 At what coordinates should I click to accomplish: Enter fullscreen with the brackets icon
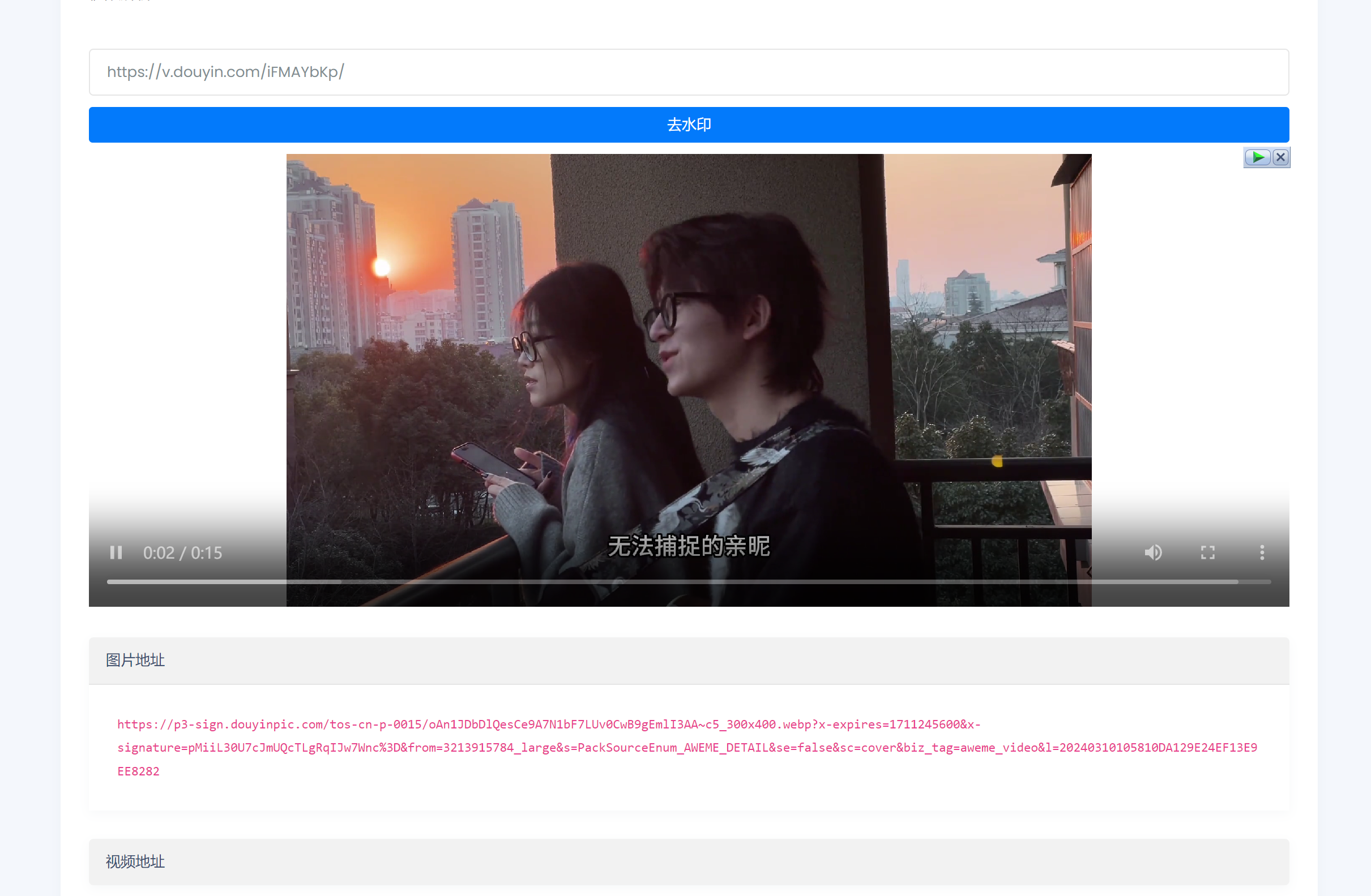(x=1208, y=553)
